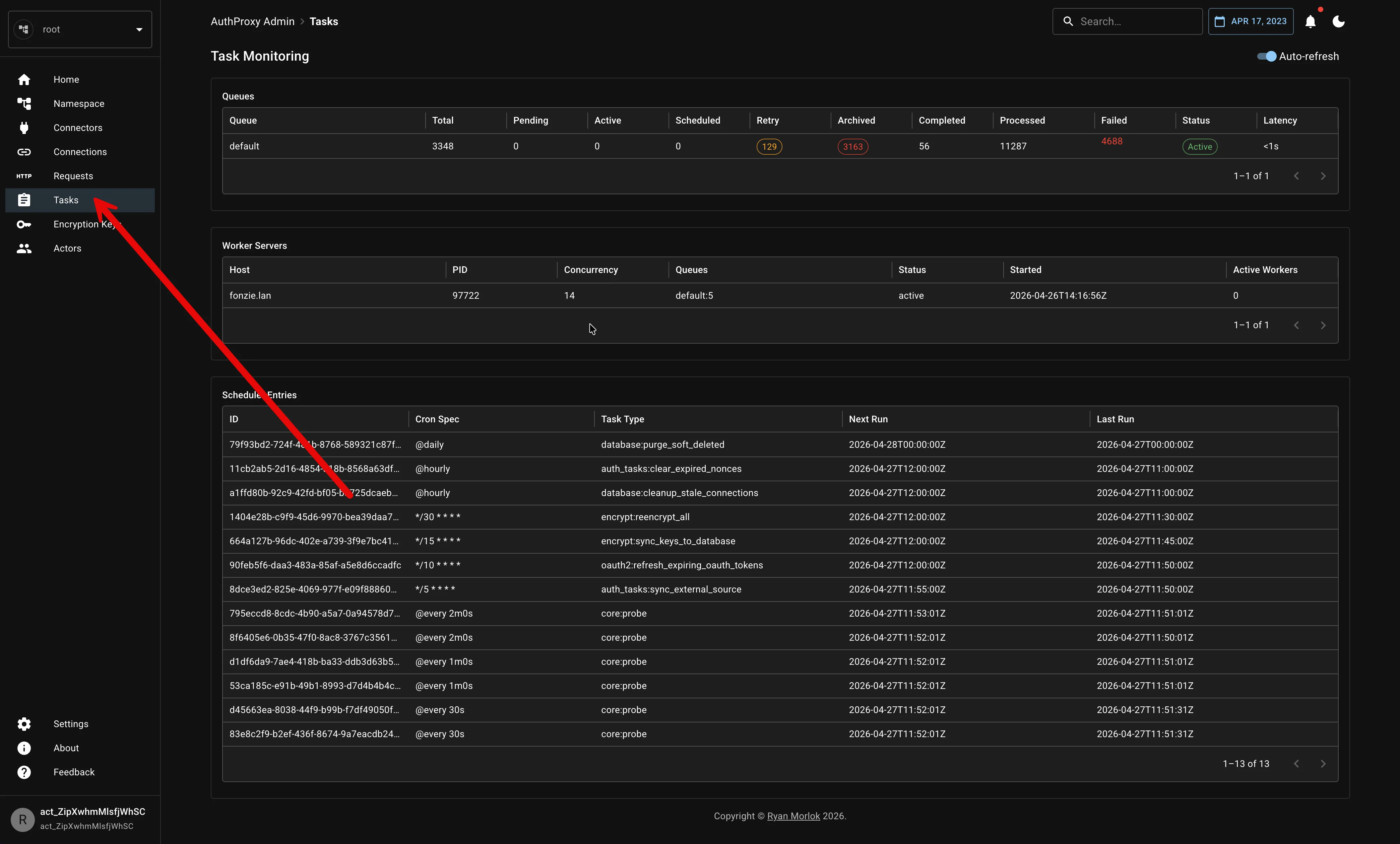Click the Task Type column header

click(x=718, y=419)
